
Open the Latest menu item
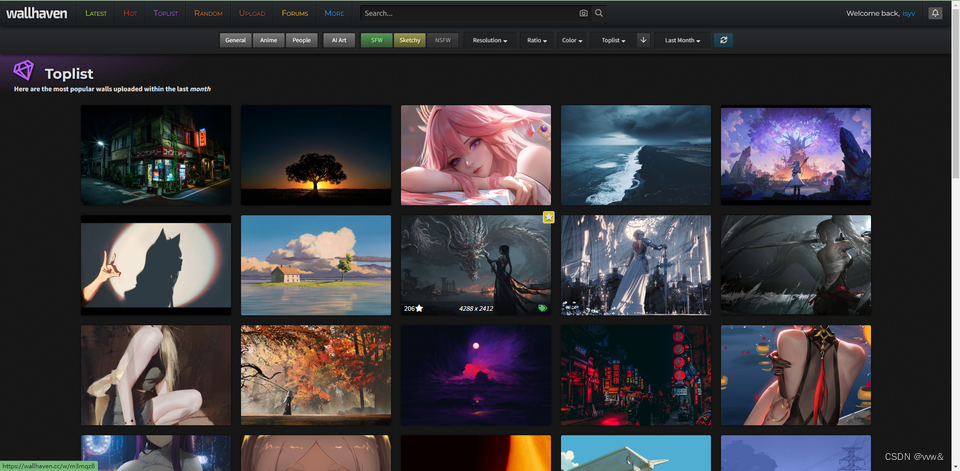pos(96,13)
